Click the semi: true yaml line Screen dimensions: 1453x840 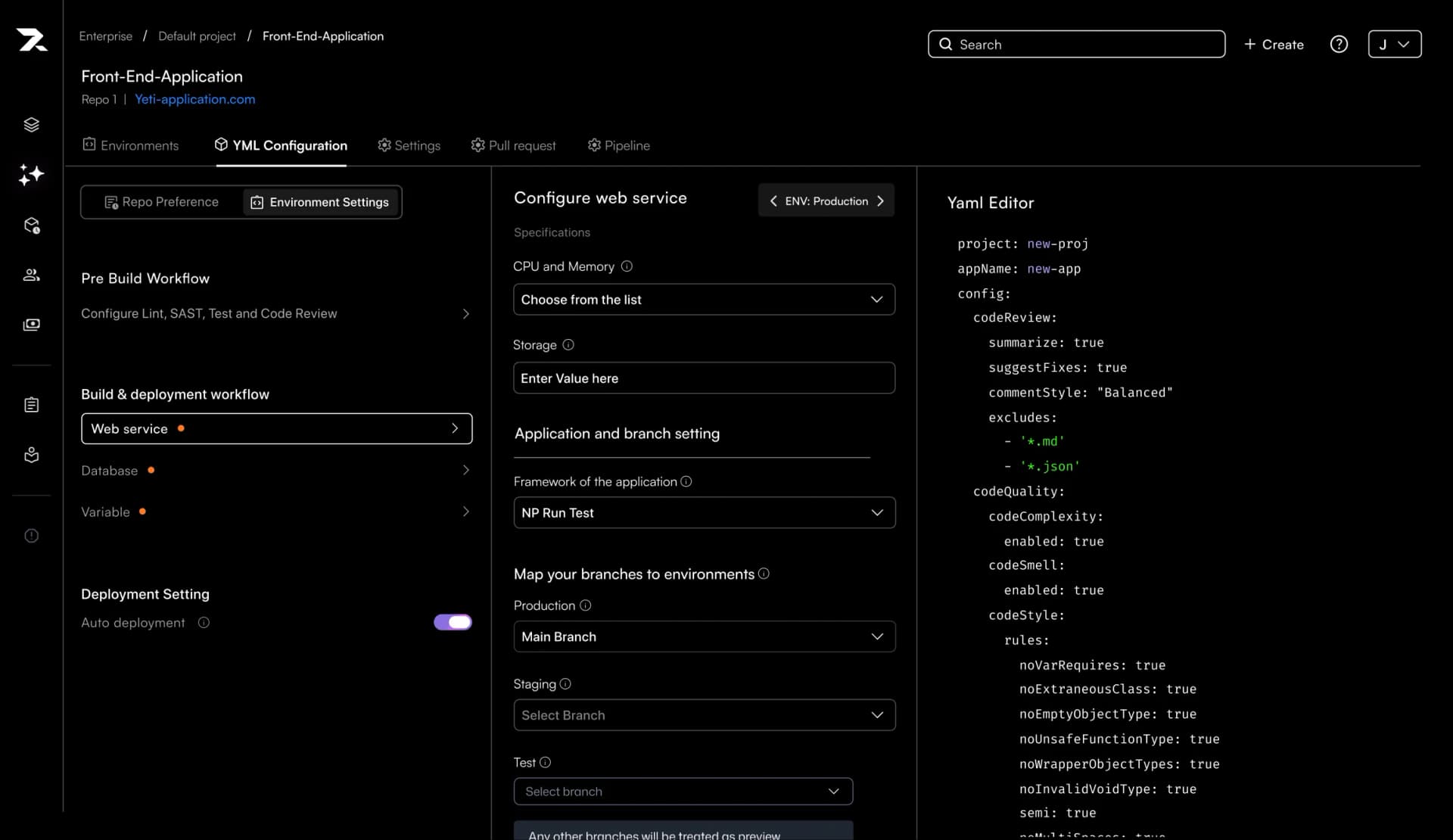[1057, 813]
